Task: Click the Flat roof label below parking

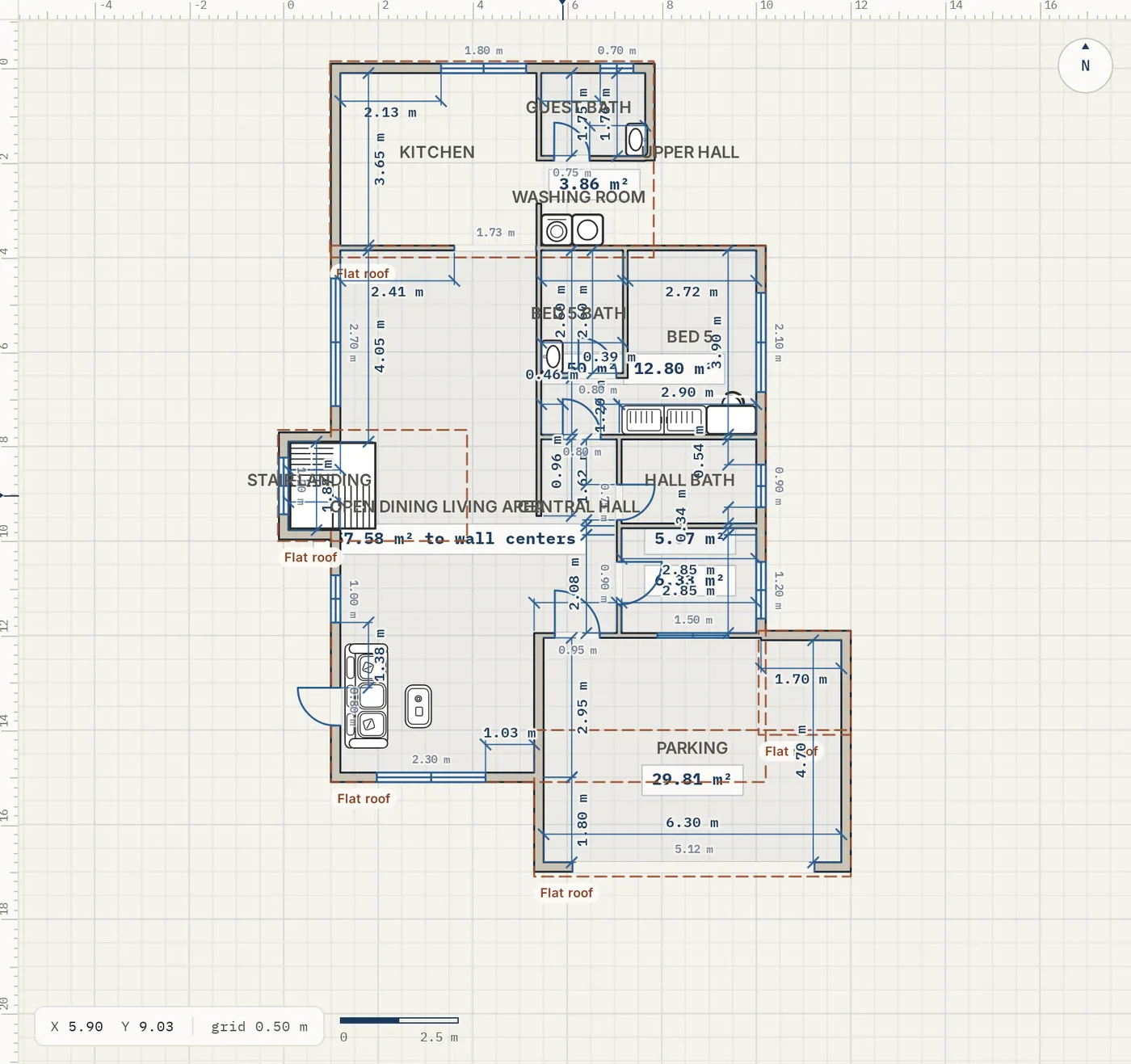Action: [x=566, y=893]
